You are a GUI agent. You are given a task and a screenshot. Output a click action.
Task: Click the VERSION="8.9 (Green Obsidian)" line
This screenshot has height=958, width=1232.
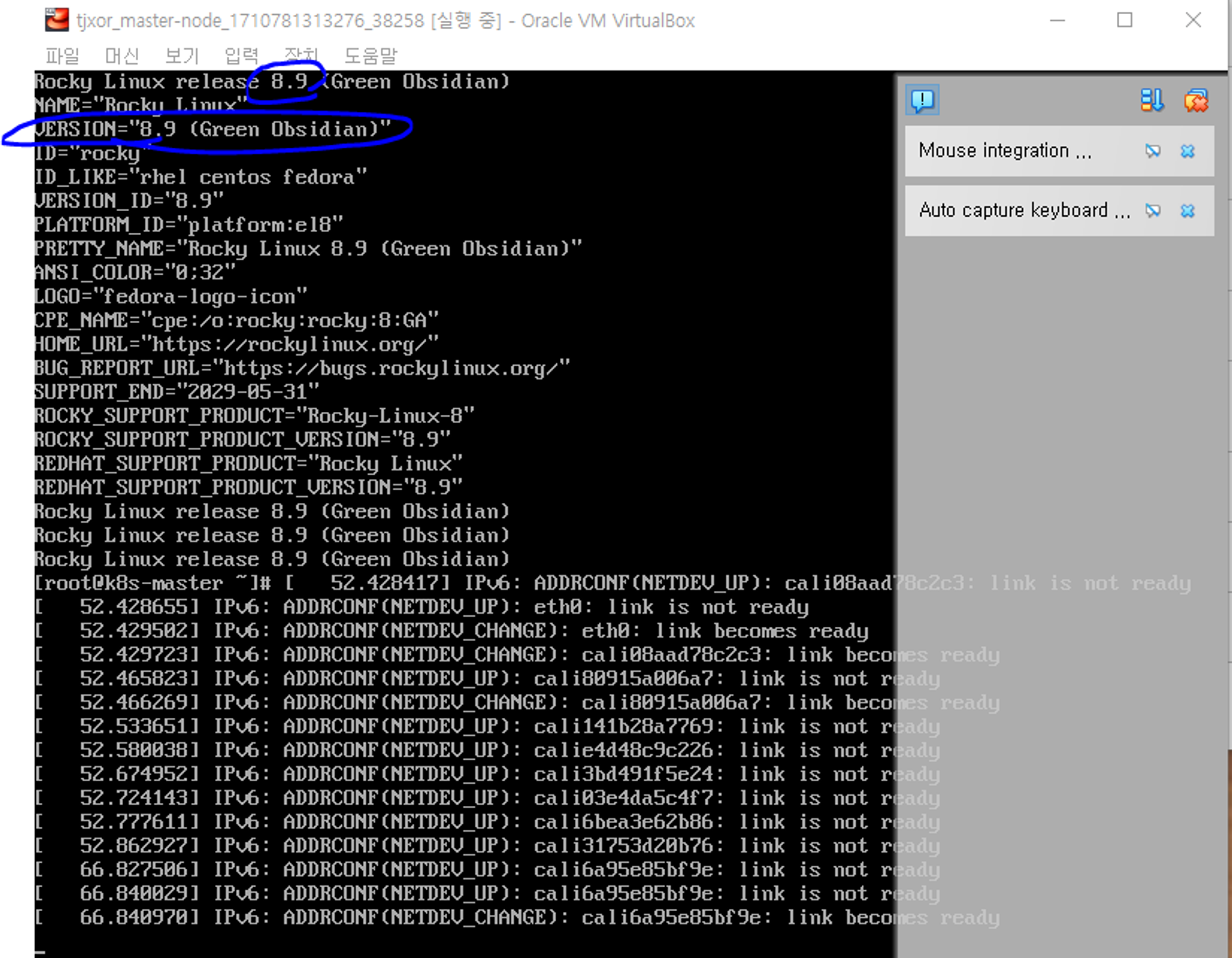(x=213, y=129)
